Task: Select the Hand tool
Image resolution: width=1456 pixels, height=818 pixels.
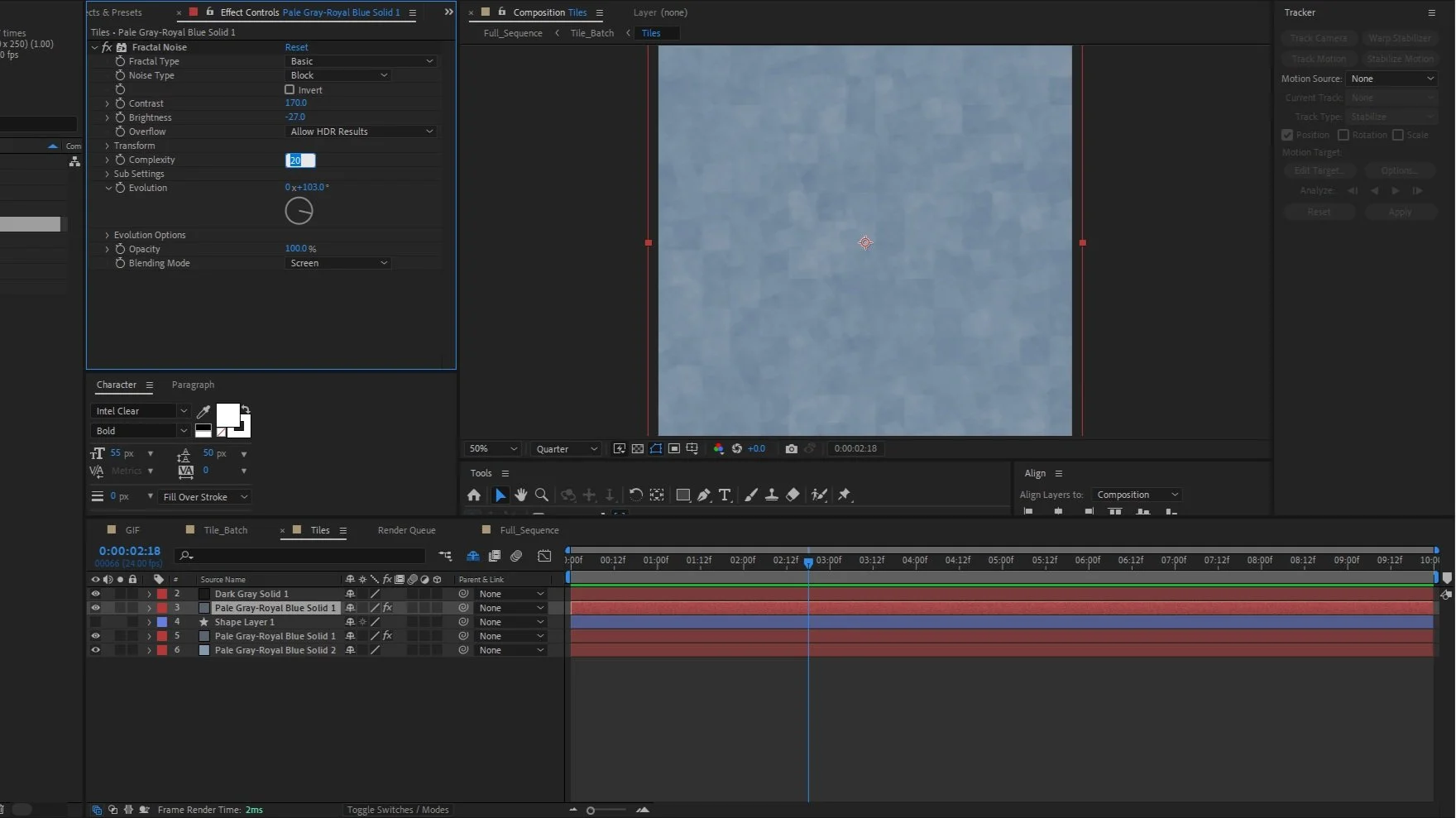Action: 520,495
